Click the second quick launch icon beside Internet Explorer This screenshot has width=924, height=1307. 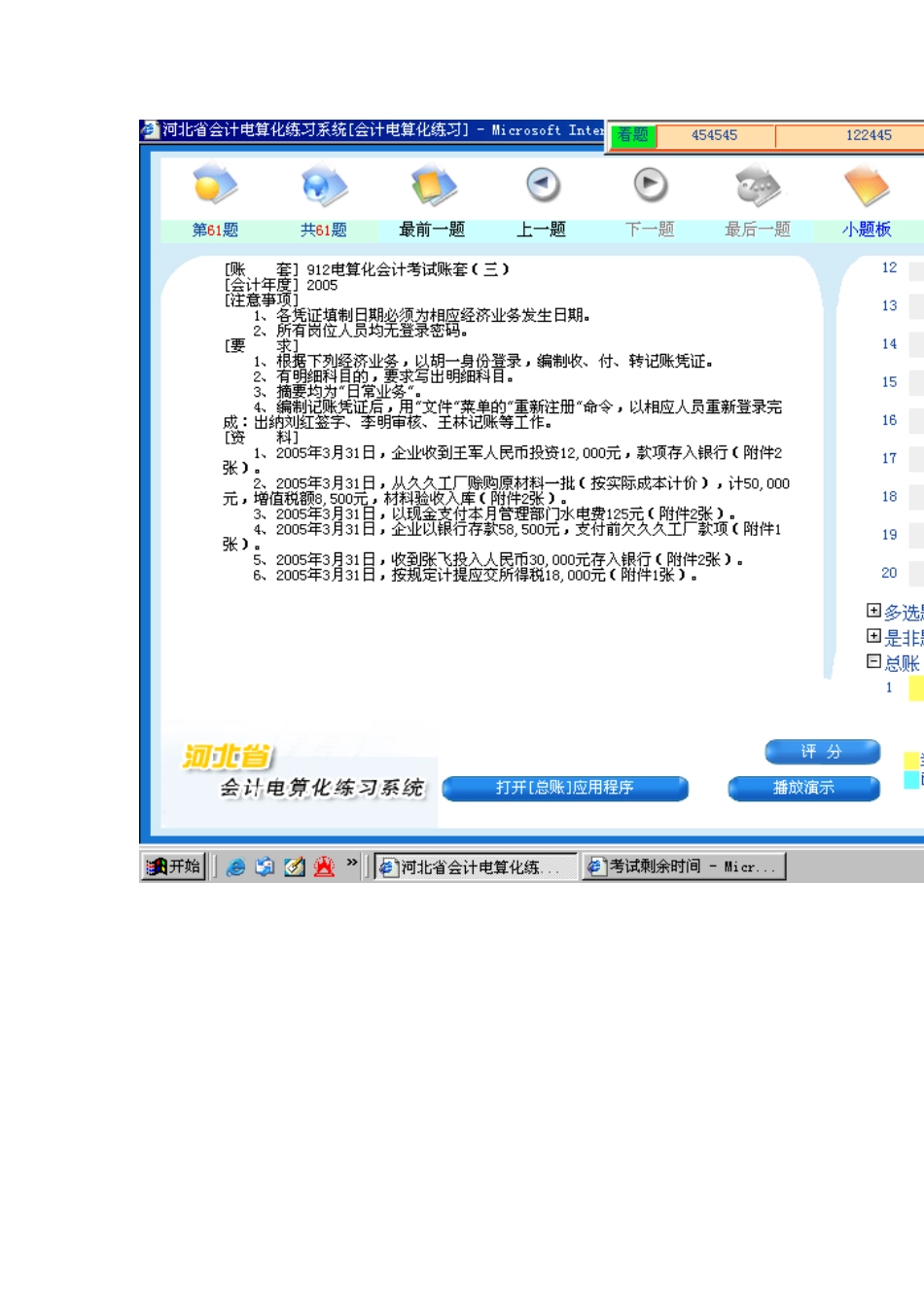[265, 866]
